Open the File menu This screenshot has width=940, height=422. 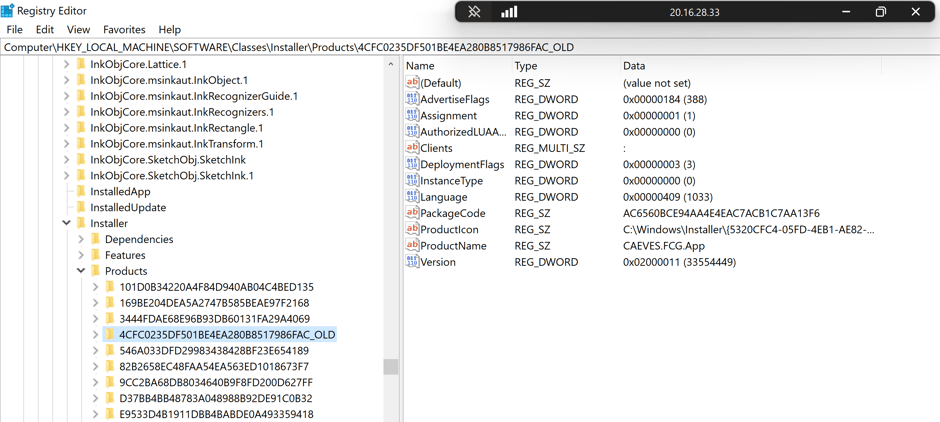14,30
